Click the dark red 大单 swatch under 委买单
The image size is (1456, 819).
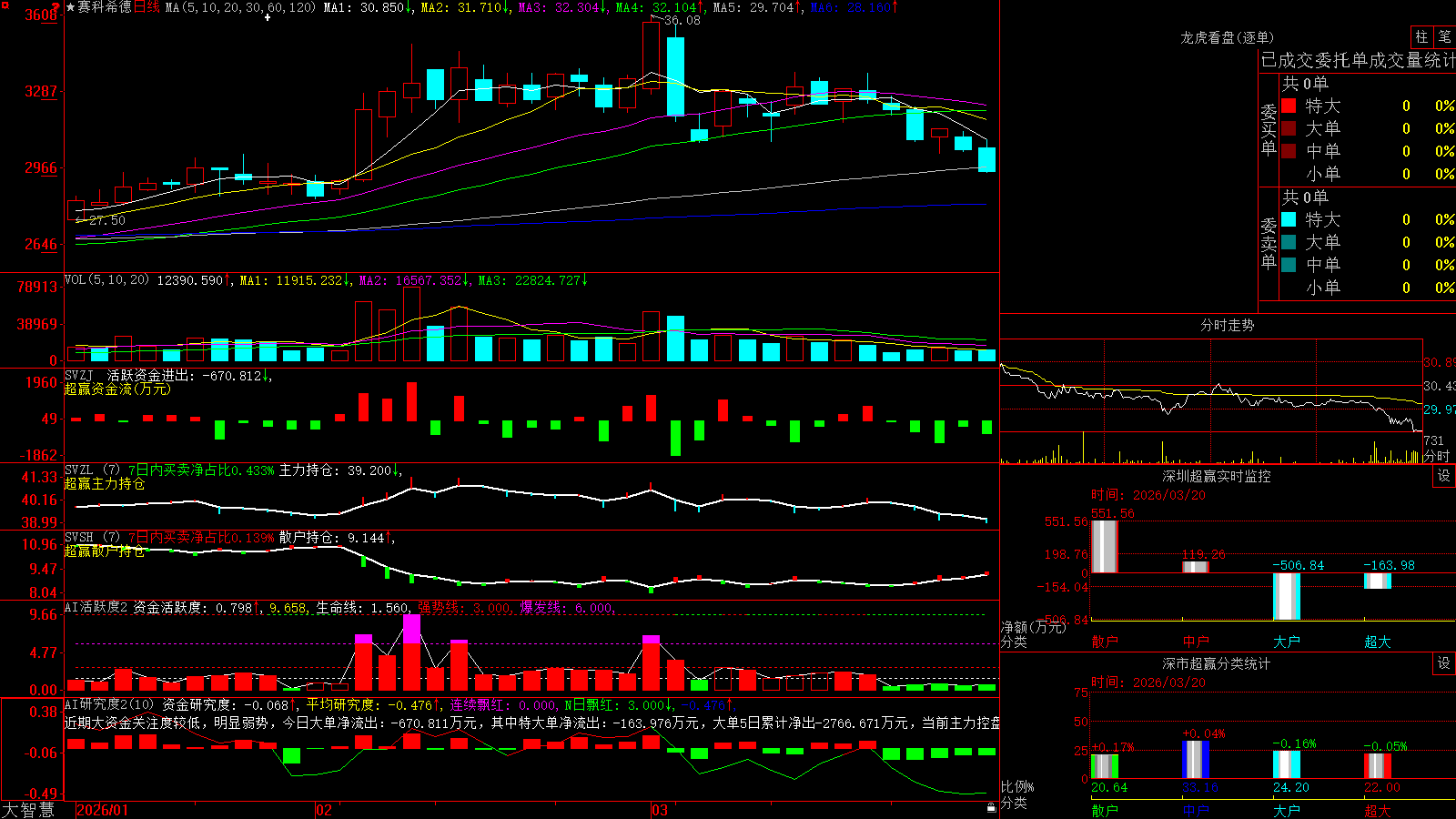point(1289,128)
